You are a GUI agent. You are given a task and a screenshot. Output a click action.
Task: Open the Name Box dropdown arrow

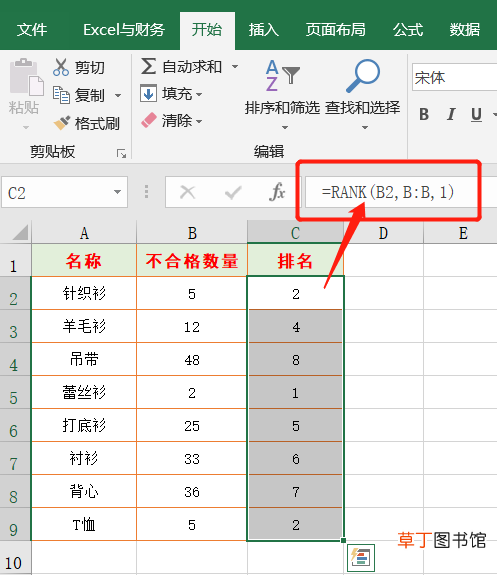click(117, 192)
